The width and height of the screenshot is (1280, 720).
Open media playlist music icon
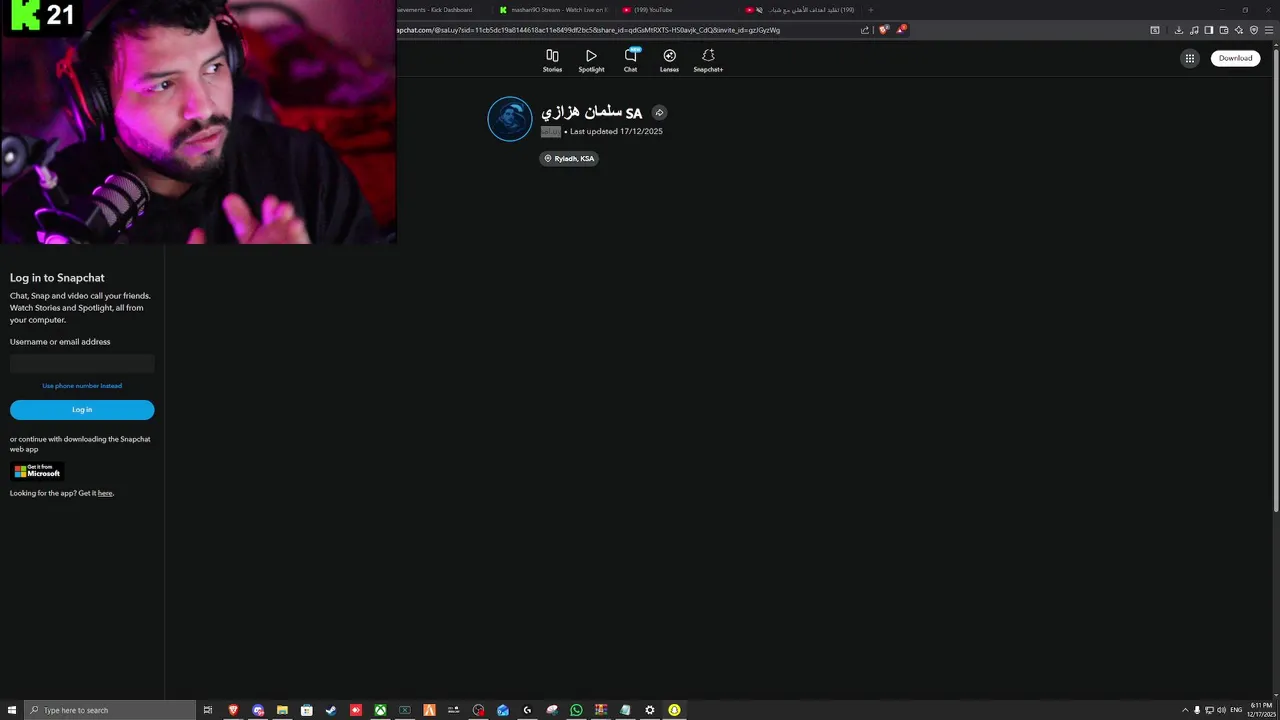pyautogui.click(x=1194, y=30)
